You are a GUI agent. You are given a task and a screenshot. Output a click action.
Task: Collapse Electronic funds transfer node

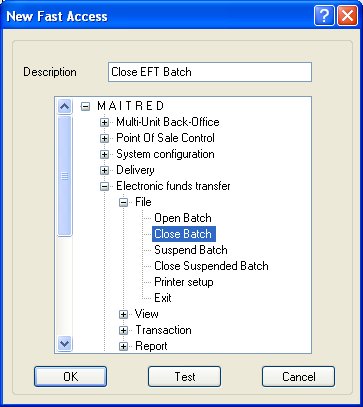point(104,187)
